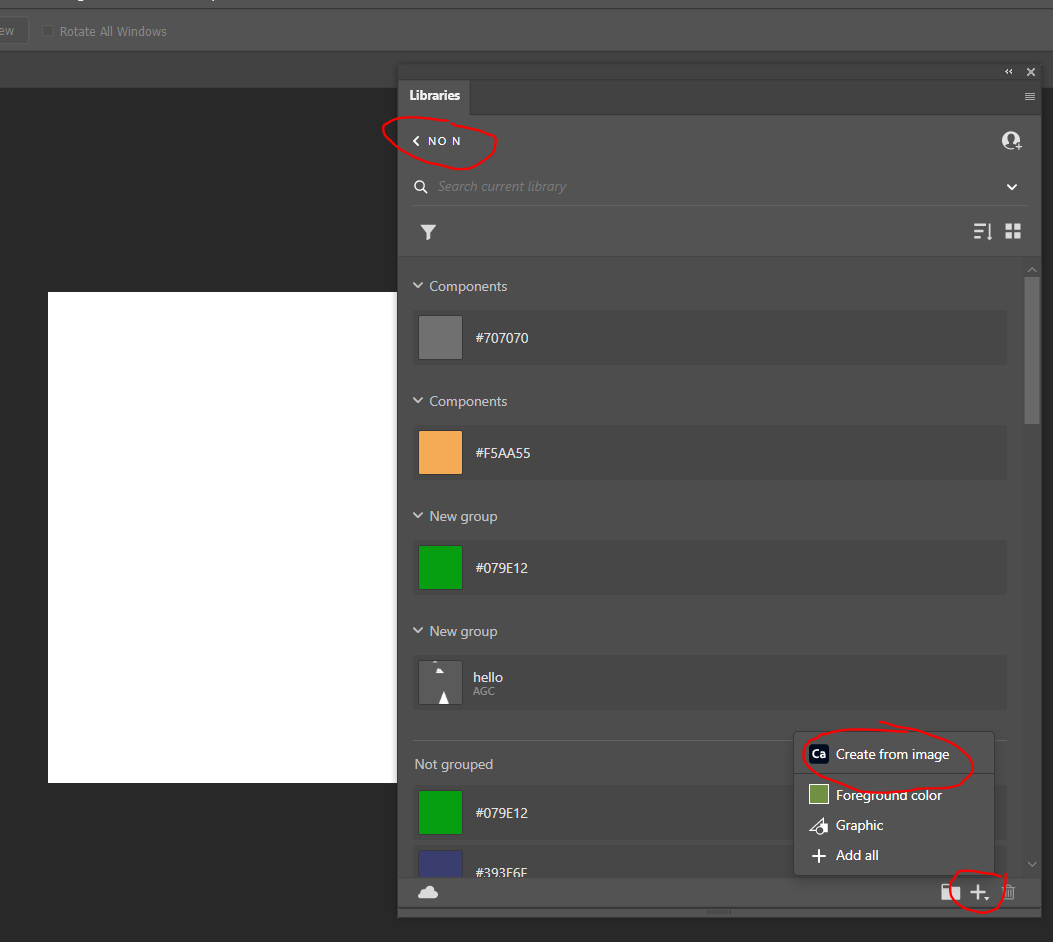The height and width of the screenshot is (942, 1053).
Task: Go back using the library back arrow
Action: pyautogui.click(x=416, y=141)
